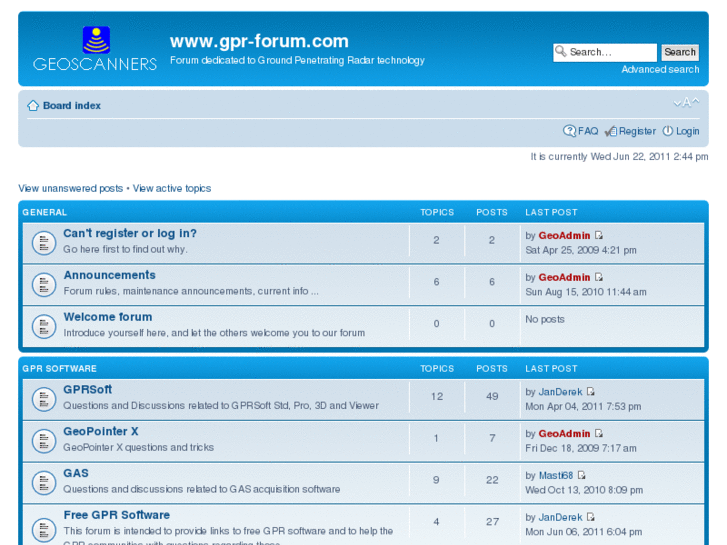
Task: Open Advanced search
Action: [660, 70]
